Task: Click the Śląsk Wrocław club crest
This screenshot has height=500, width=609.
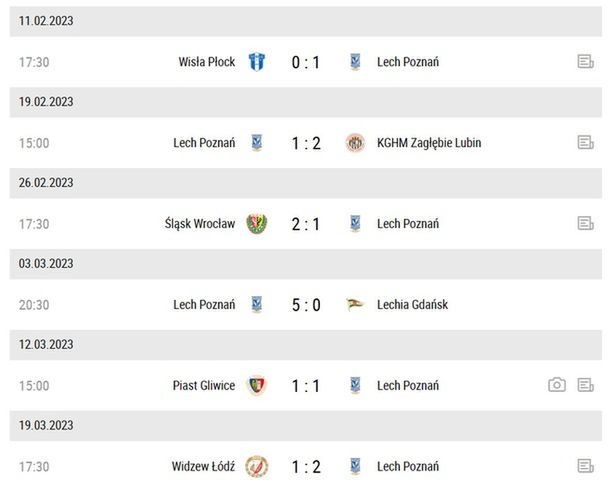Action: (x=257, y=224)
